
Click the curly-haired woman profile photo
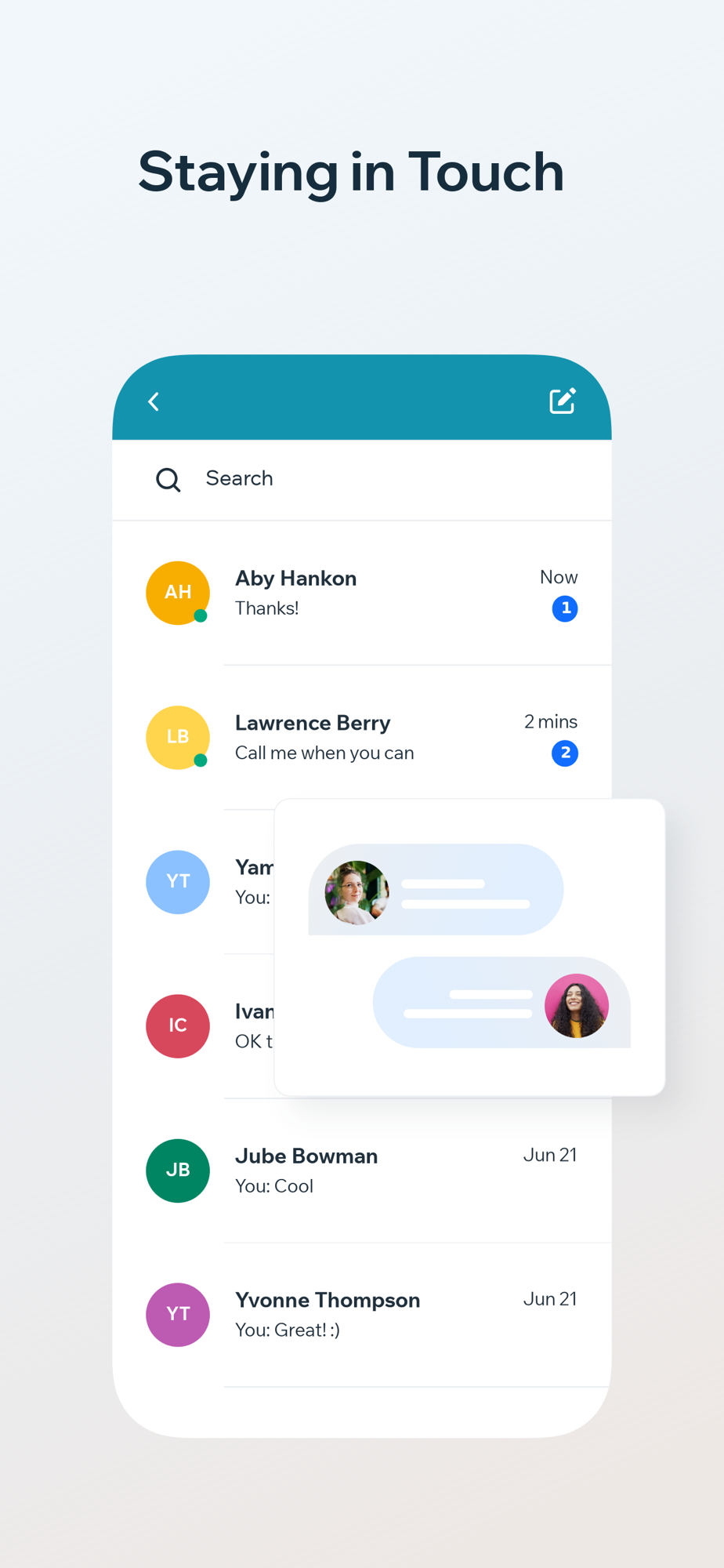click(x=577, y=1006)
